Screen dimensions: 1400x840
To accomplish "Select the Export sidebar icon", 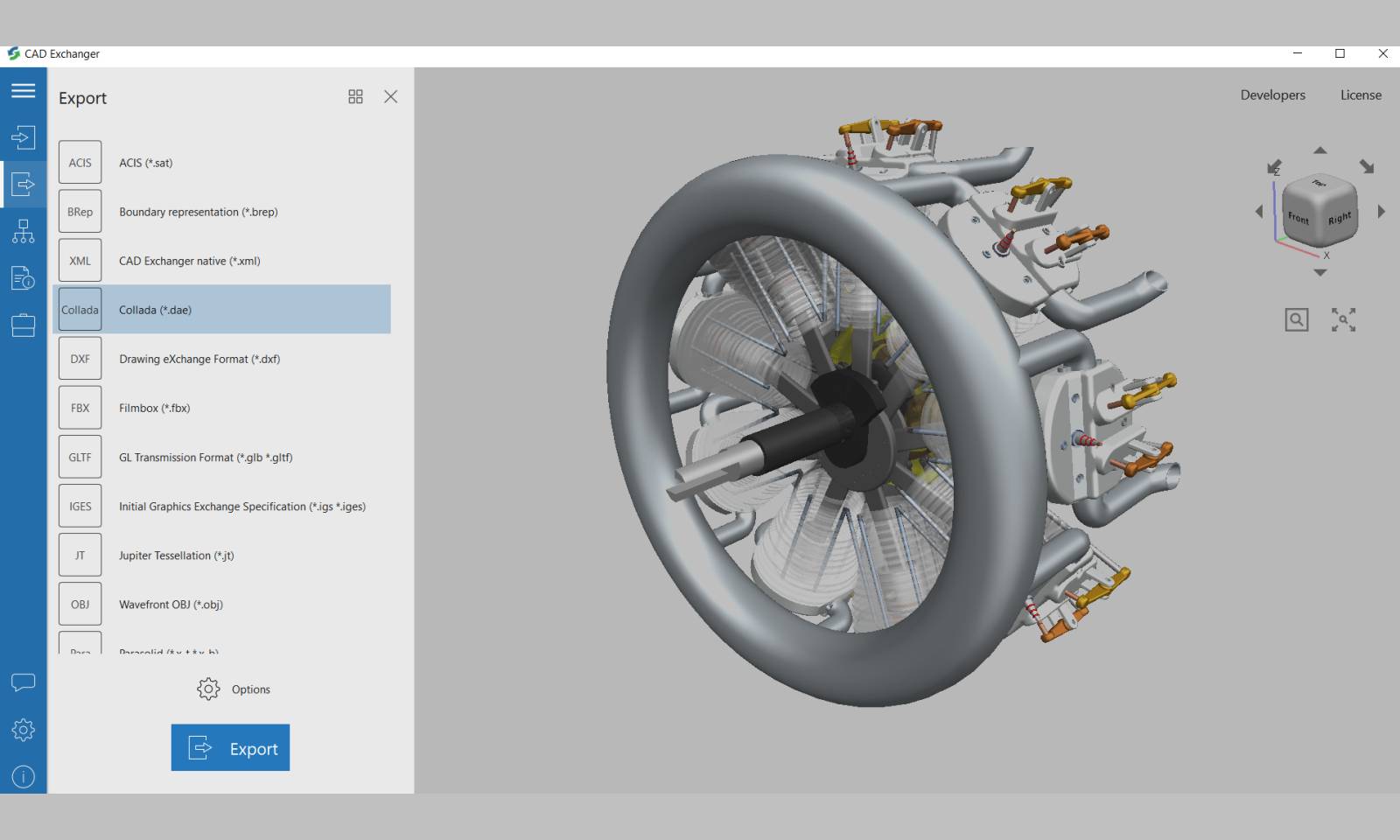I will click(x=24, y=184).
